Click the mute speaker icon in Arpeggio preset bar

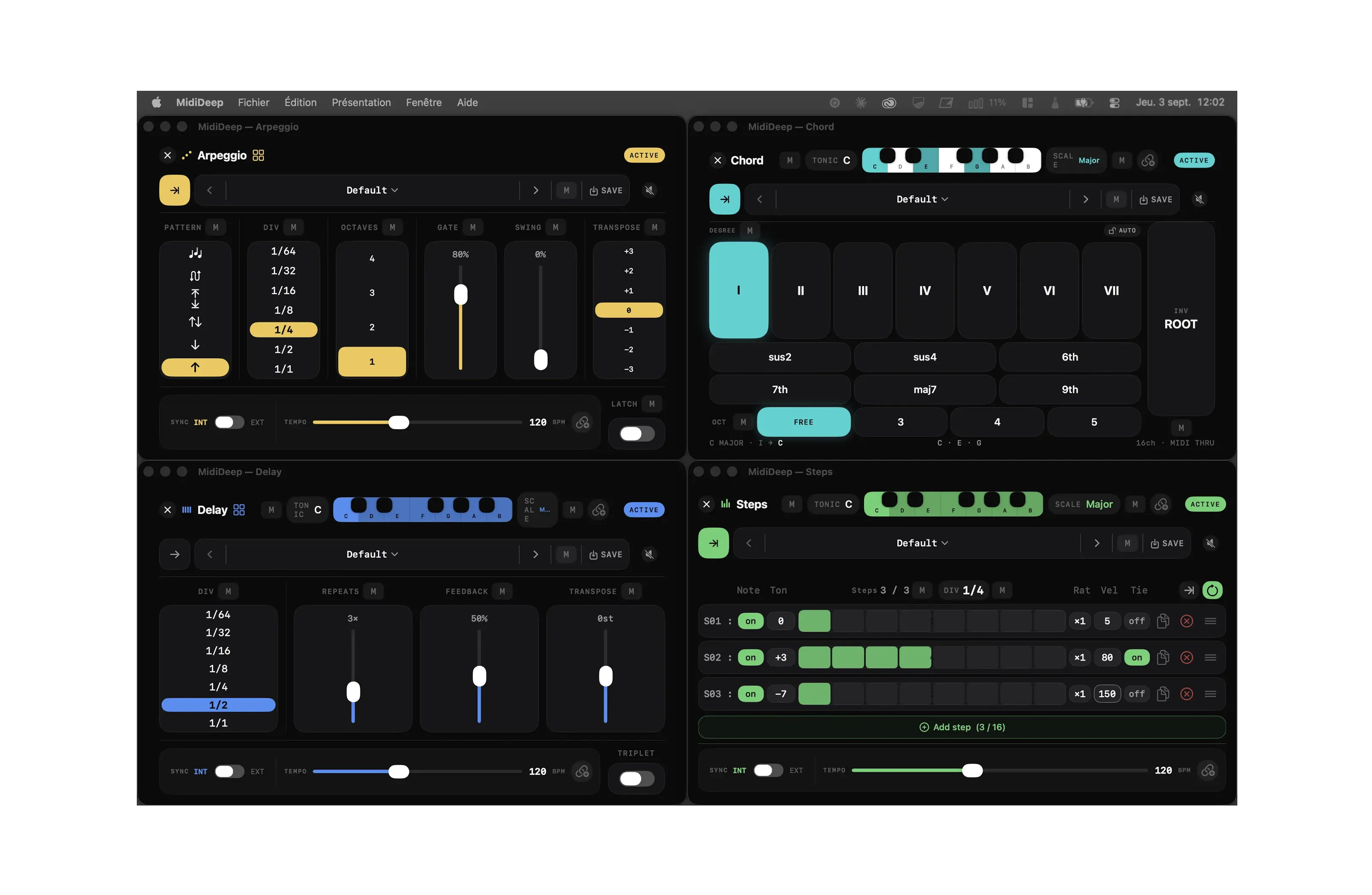coord(650,191)
